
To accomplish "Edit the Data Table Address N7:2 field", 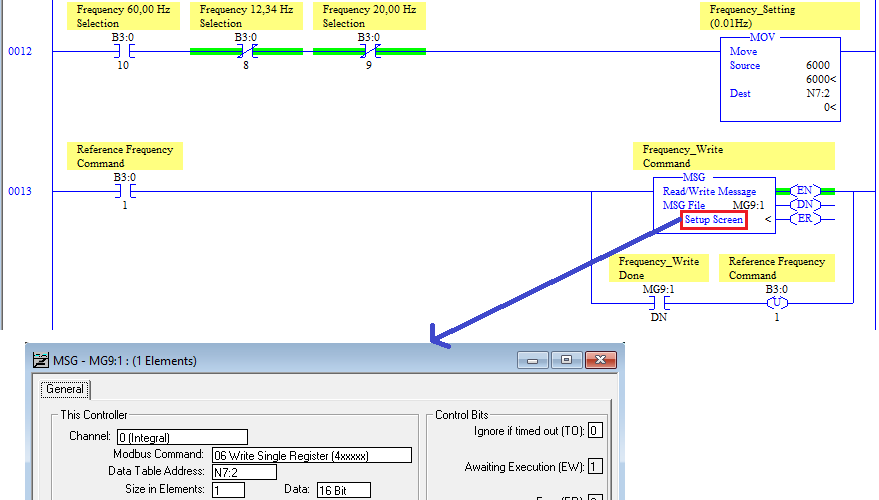I will (x=244, y=473).
